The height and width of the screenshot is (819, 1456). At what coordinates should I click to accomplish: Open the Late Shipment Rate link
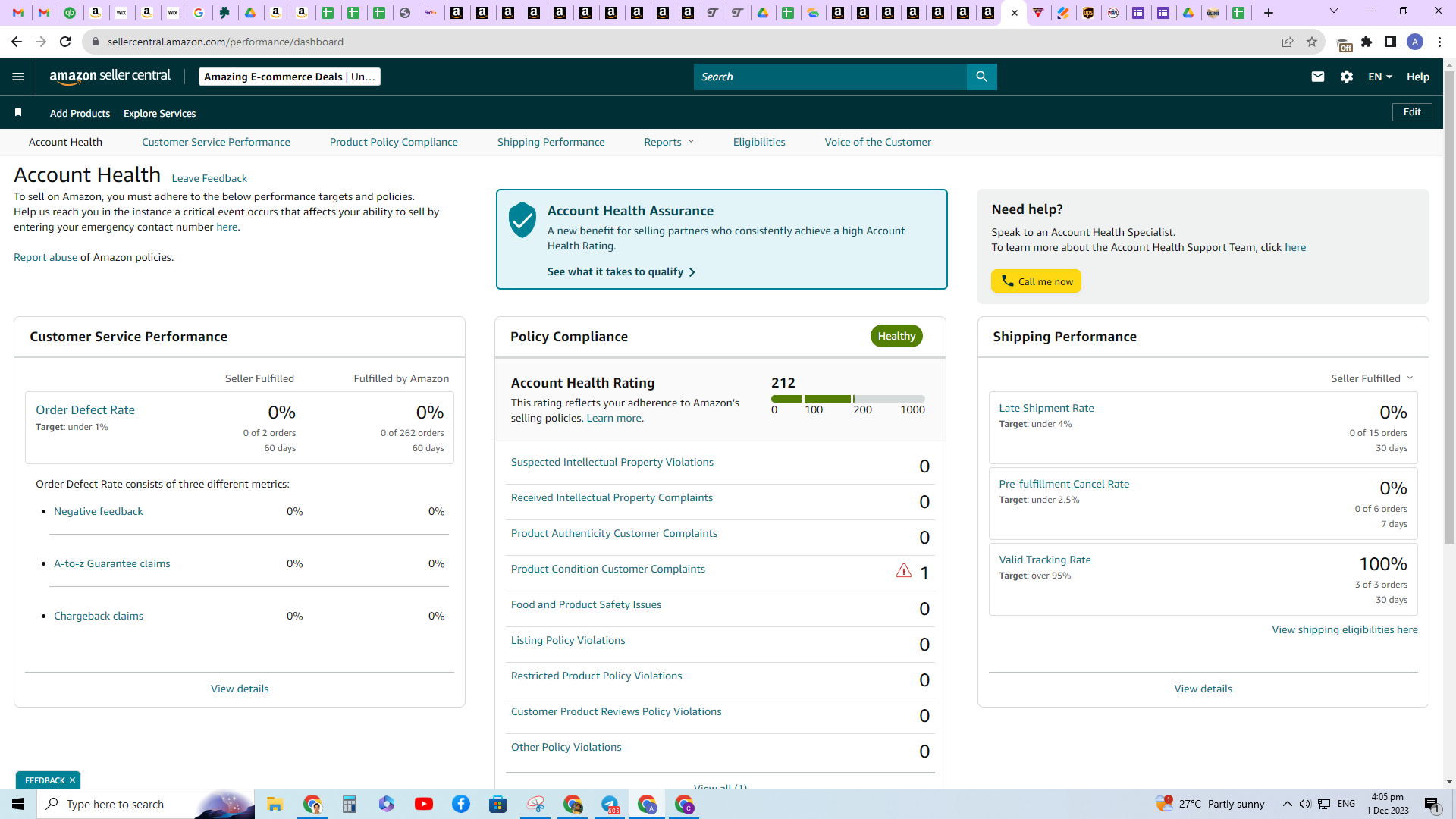1046,408
